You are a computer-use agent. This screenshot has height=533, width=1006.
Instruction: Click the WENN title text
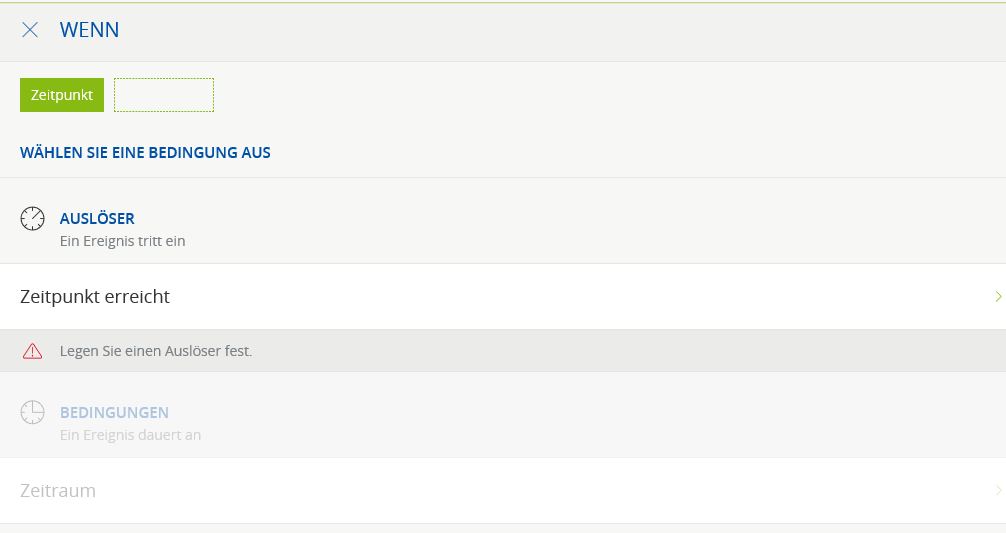tap(89, 30)
